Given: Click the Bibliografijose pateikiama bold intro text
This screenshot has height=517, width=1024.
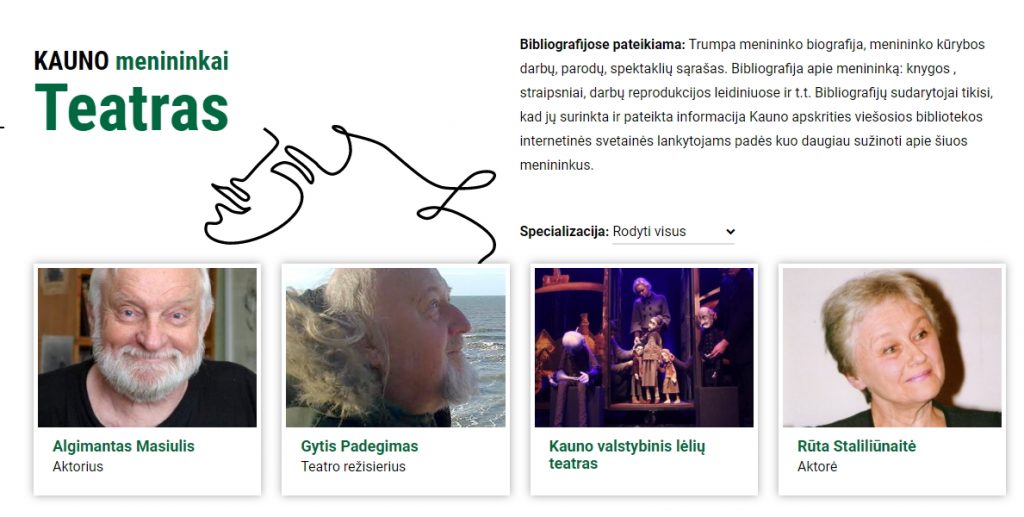Looking at the screenshot, I should point(603,45).
